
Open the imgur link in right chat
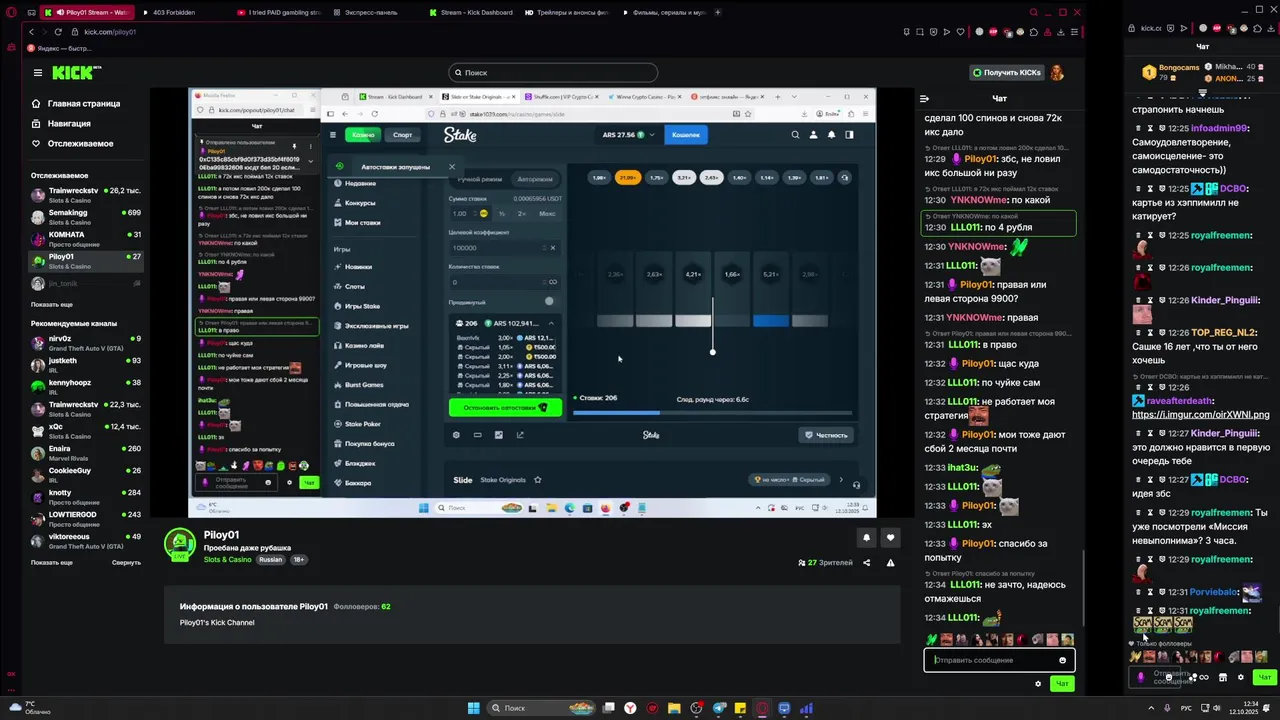[1201, 414]
